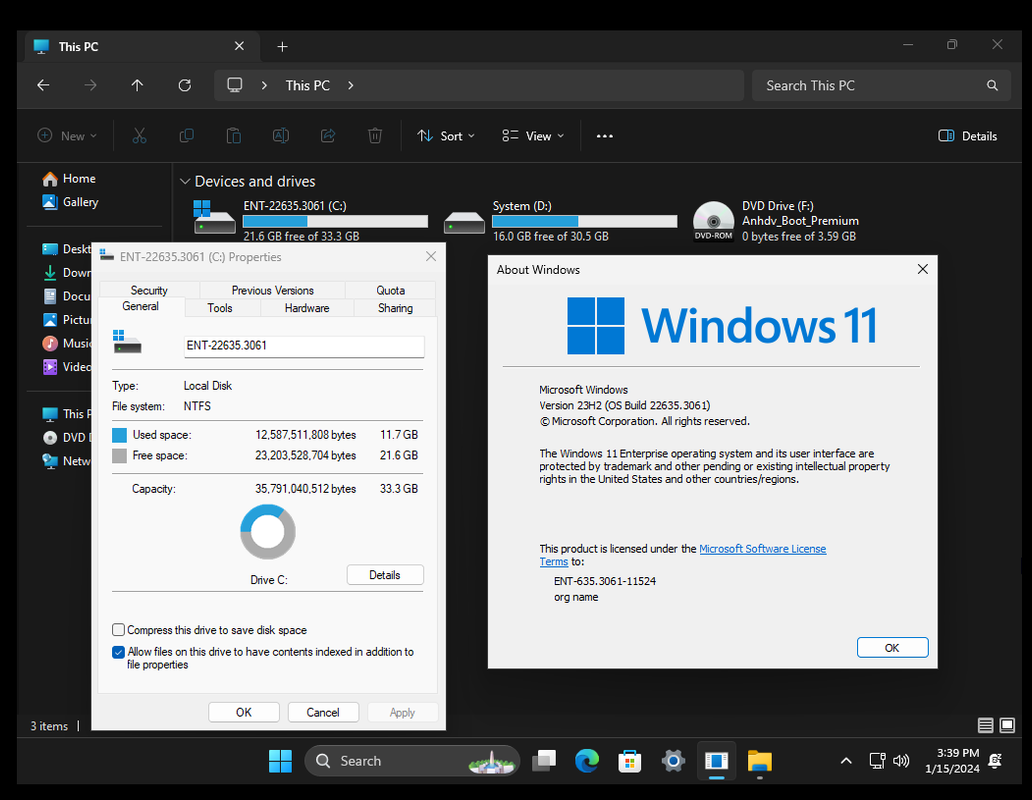Switch to large thumbnails view icon
Screen dimensions: 1032x800
tap(1007, 725)
